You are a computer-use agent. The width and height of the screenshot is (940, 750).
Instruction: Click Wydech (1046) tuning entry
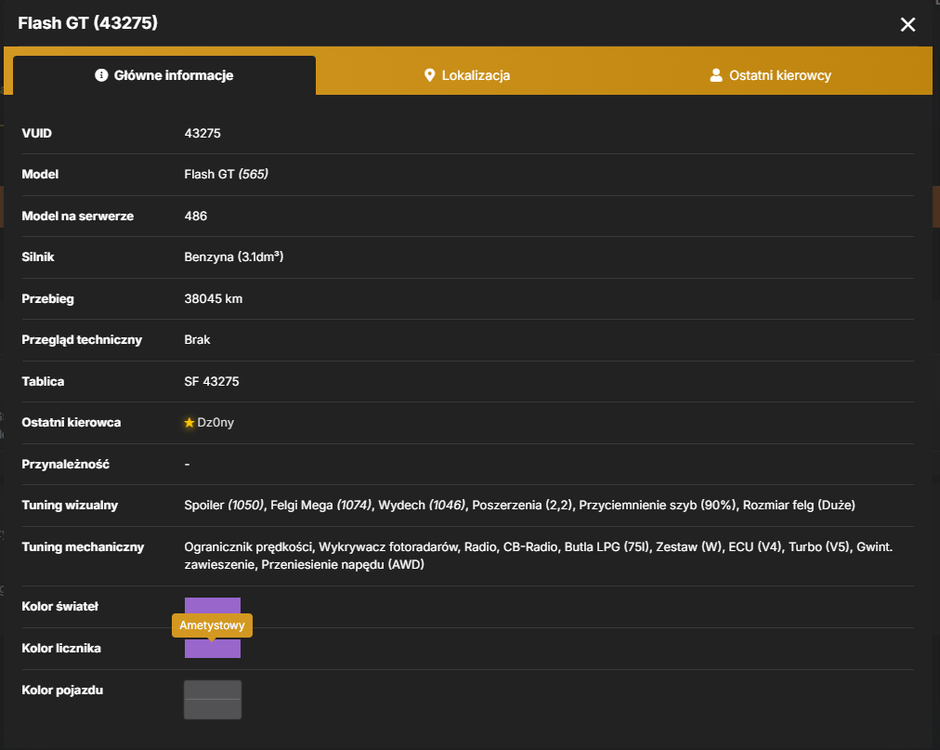421,505
